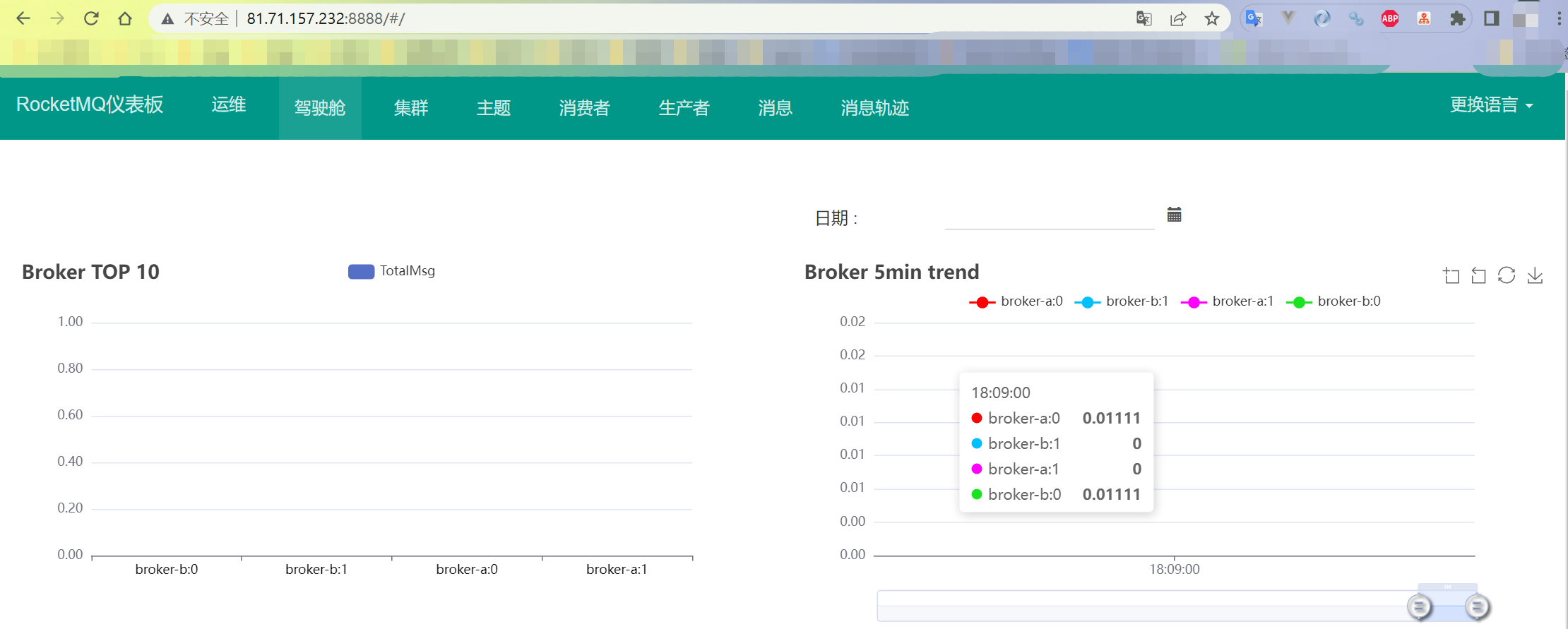
Task: Go back in browser history
Action: point(23,18)
